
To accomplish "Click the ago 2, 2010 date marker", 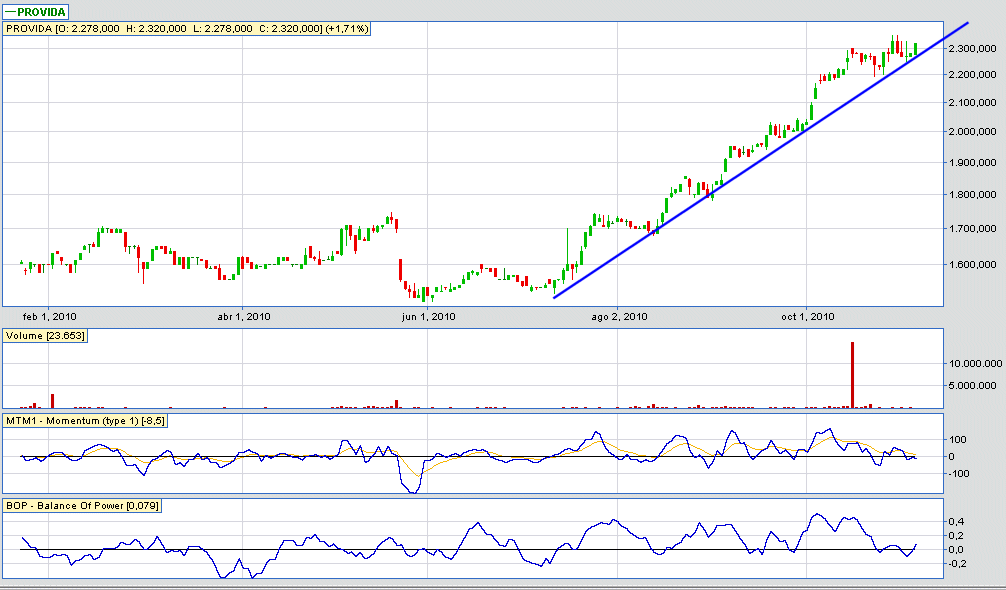I will coord(620,317).
